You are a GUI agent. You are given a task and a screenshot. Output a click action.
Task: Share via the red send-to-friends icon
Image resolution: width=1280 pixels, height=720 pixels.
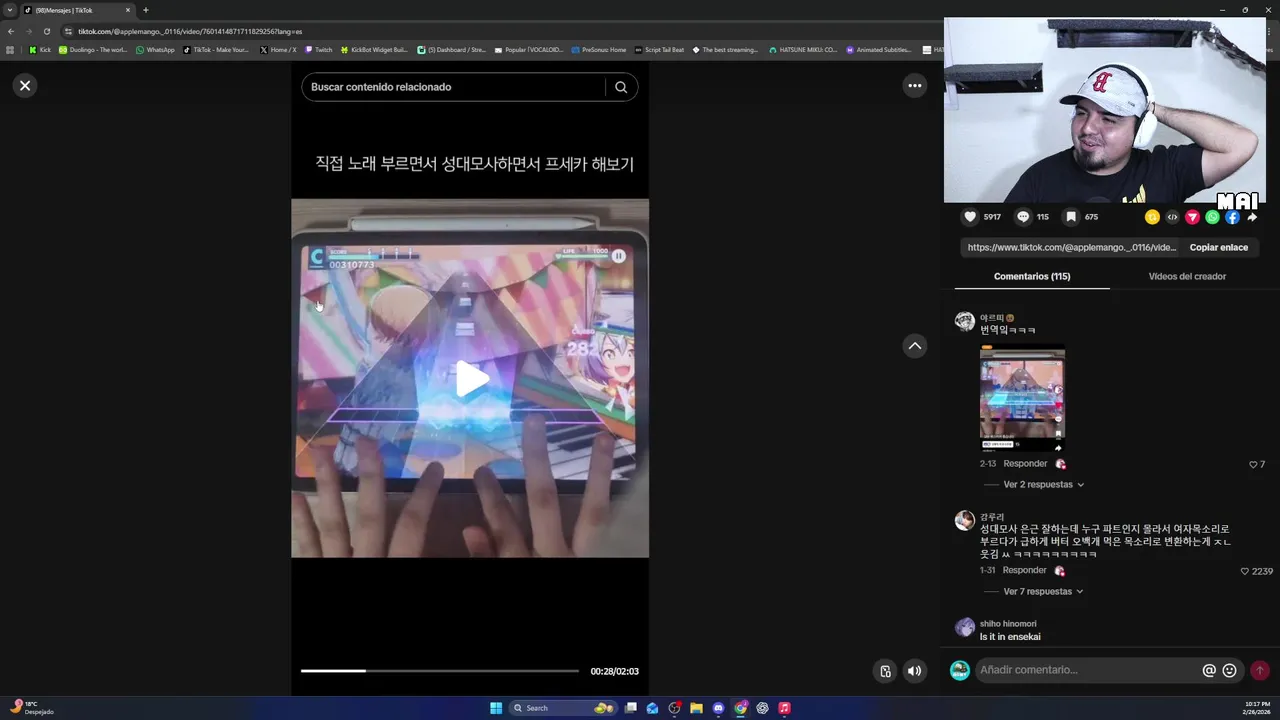1192,217
